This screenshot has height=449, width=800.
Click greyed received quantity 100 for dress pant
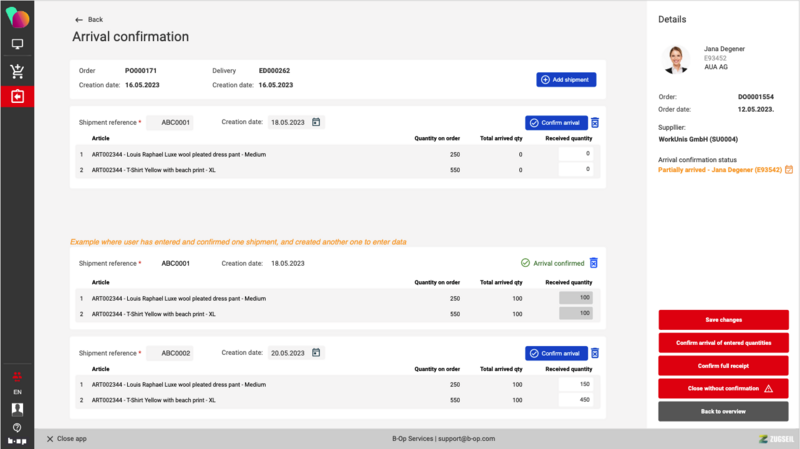click(x=576, y=297)
